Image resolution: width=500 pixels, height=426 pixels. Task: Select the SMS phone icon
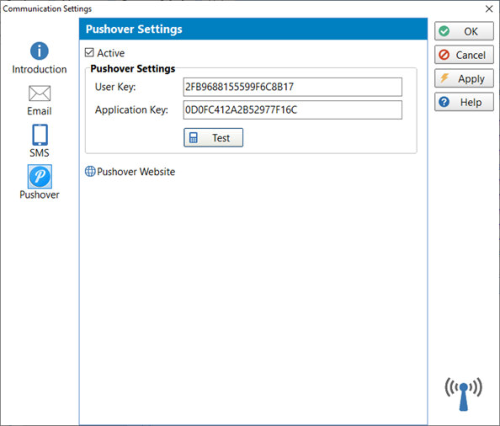pos(40,135)
